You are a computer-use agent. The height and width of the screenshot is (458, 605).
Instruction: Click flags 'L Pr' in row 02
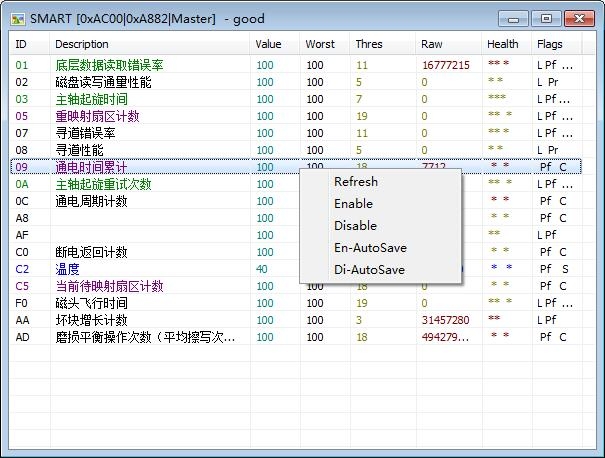click(548, 82)
